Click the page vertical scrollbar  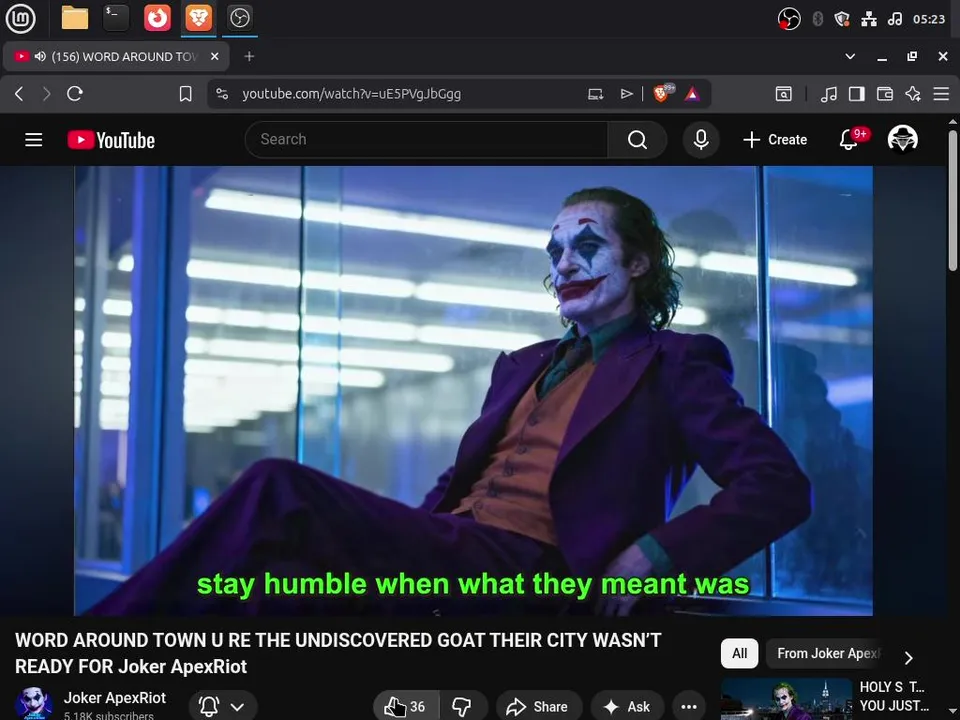pos(953,202)
